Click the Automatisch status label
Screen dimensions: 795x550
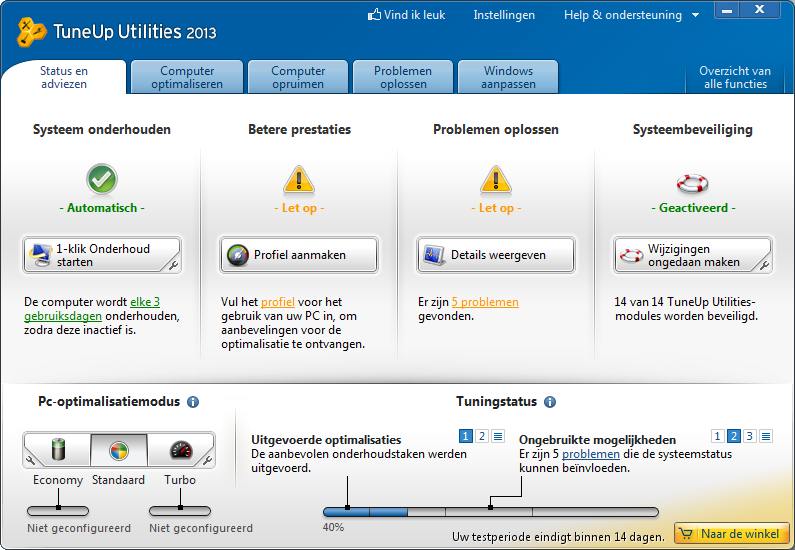[102, 208]
